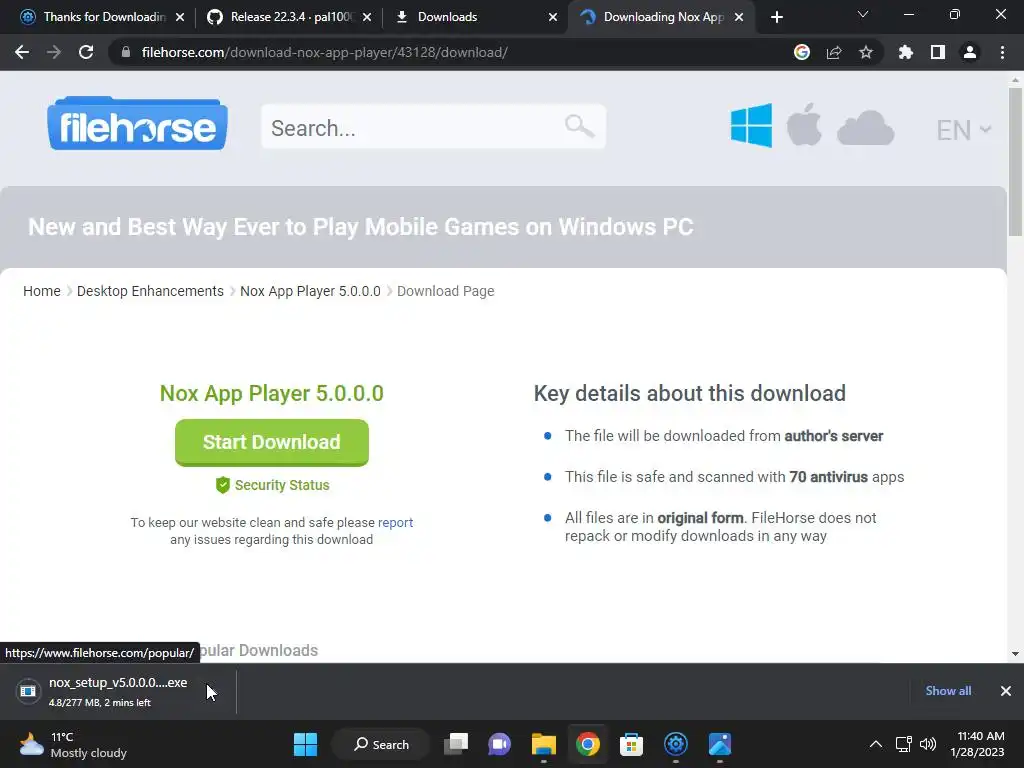Click the nox_setup_v5.0.0.0 download item
This screenshot has width=1024, height=768.
[118, 691]
